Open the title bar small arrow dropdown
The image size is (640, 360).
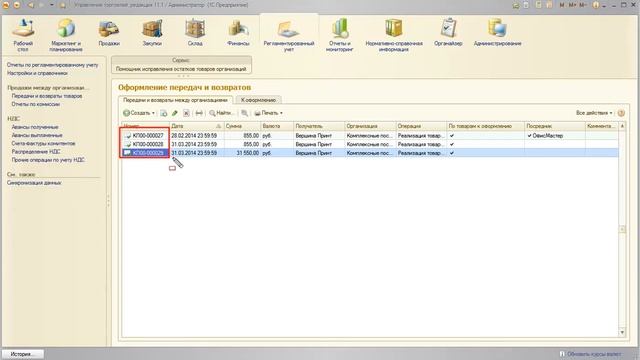point(52,5)
